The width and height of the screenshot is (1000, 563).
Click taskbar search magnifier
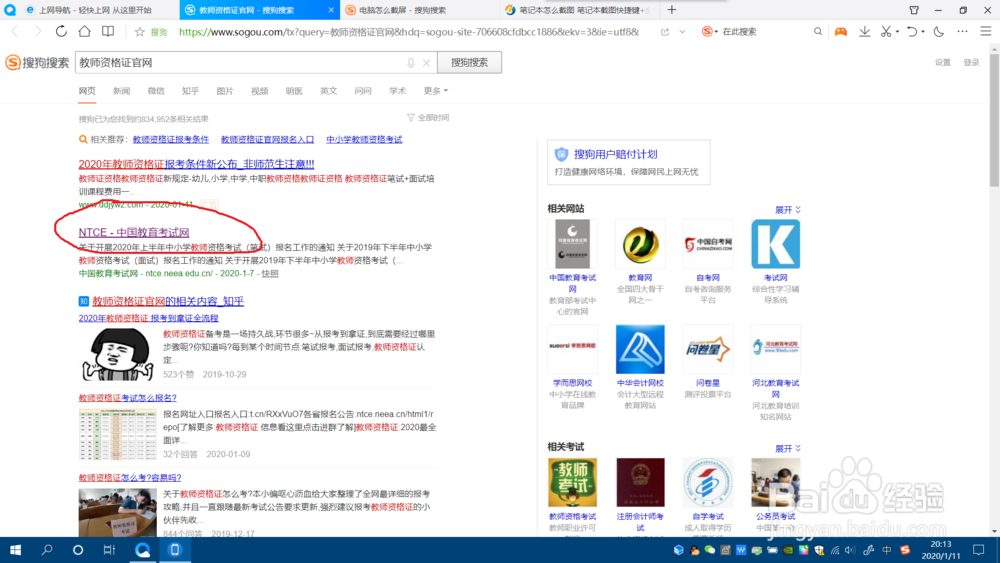coord(47,550)
